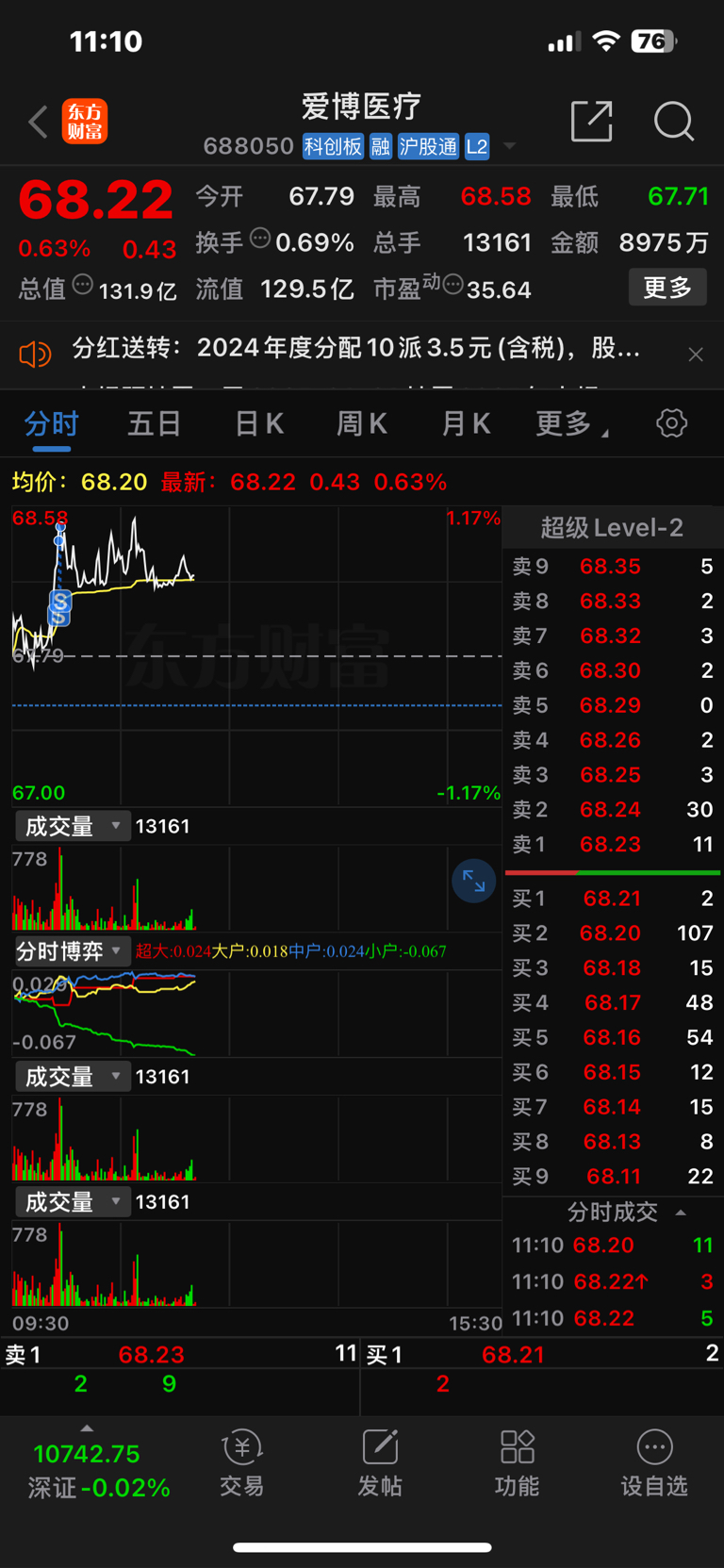Open the 分红送转 announcement text

point(356,349)
